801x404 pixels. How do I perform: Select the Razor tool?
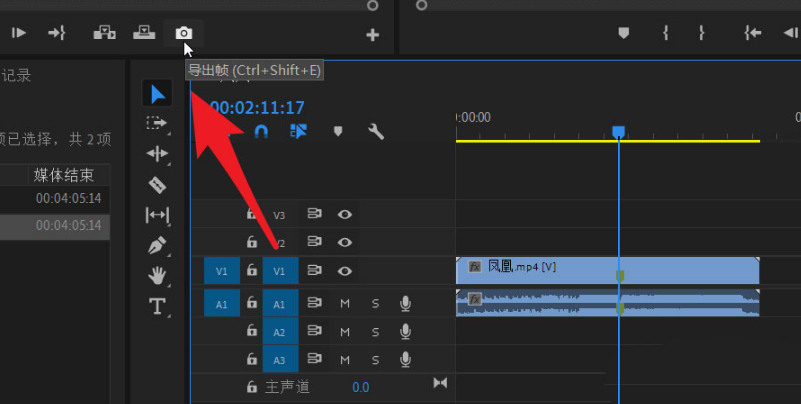pos(157,185)
